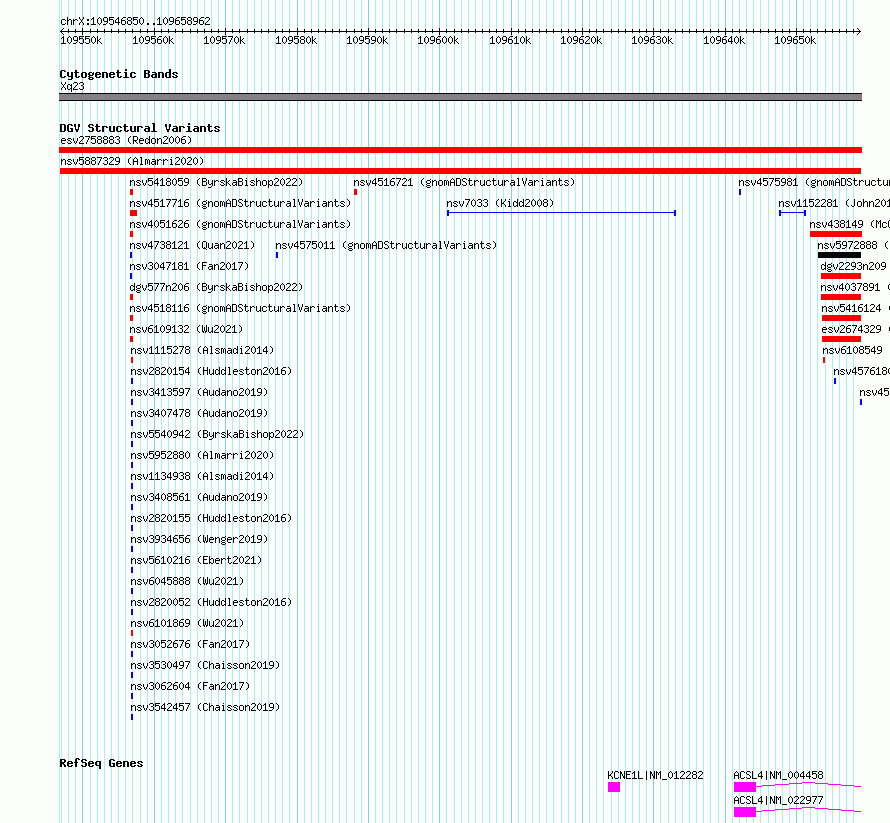Click nsv3062604 (Fan2017) label
Image resolution: width=890 pixels, height=823 pixels.
click(x=190, y=686)
